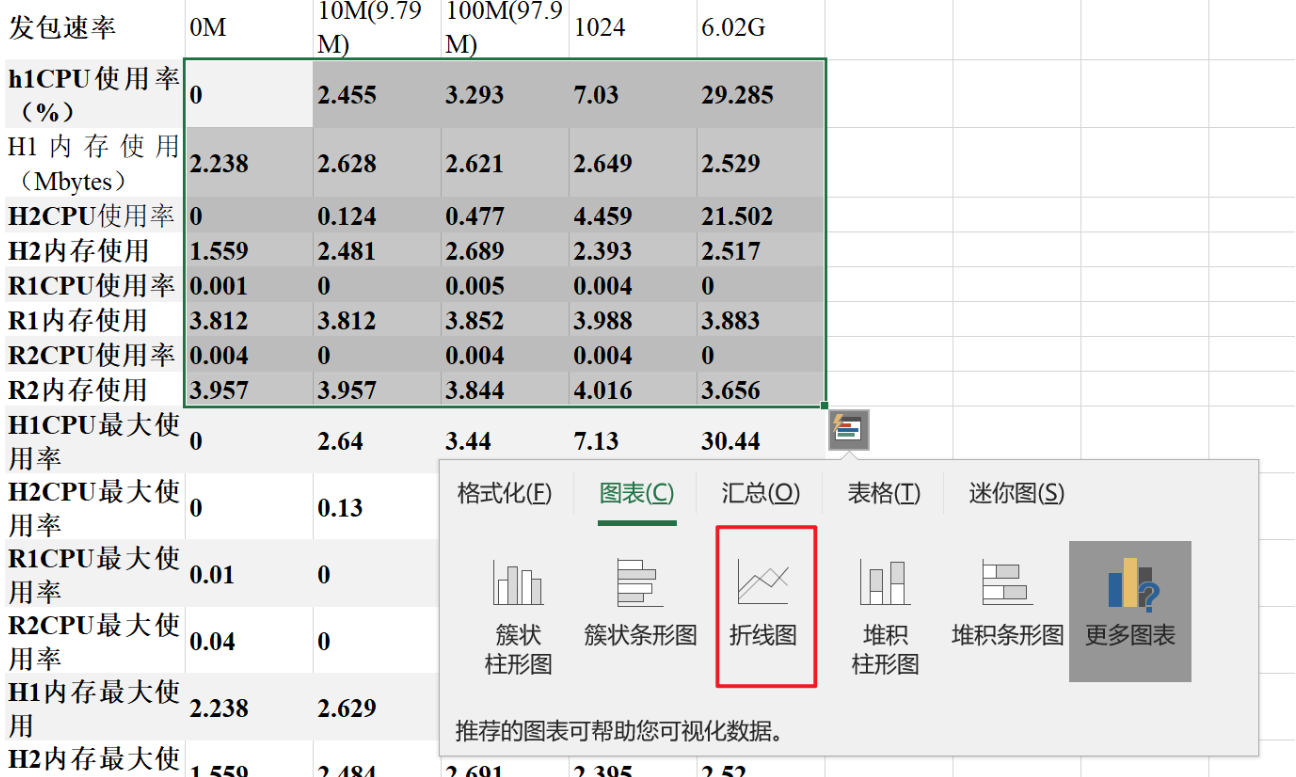This screenshot has height=777, width=1296.
Task: Select the H2内存使用 row label
Action: pyautogui.click(x=92, y=250)
